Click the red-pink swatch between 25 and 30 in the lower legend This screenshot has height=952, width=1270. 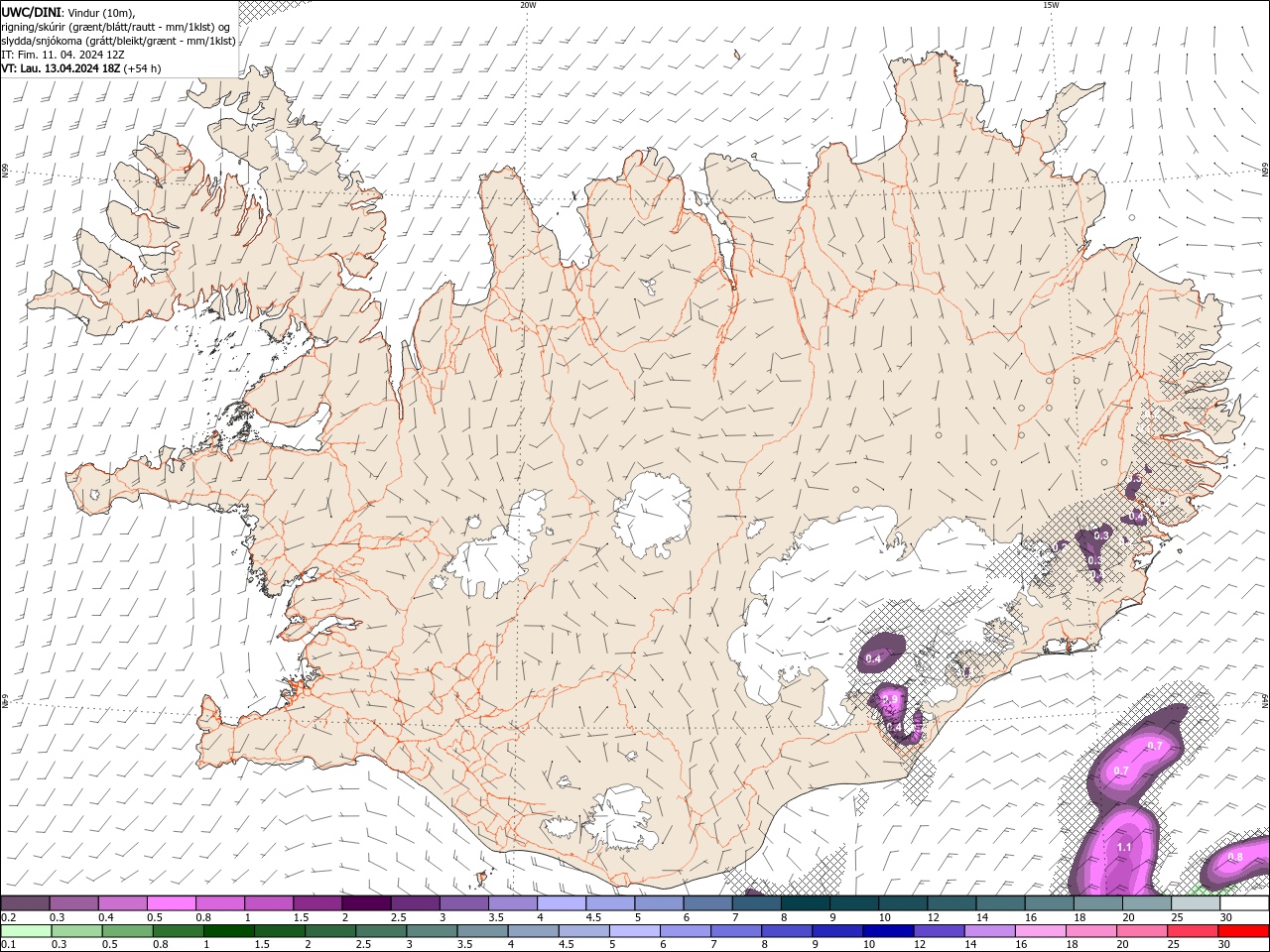click(x=1192, y=930)
